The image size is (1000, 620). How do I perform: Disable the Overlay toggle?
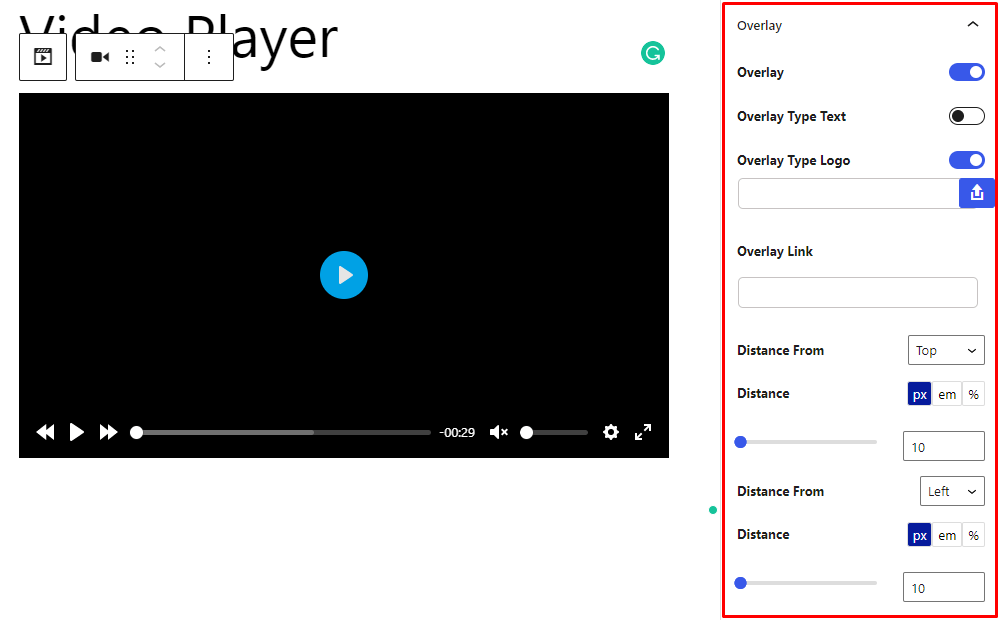pyautogui.click(x=966, y=72)
